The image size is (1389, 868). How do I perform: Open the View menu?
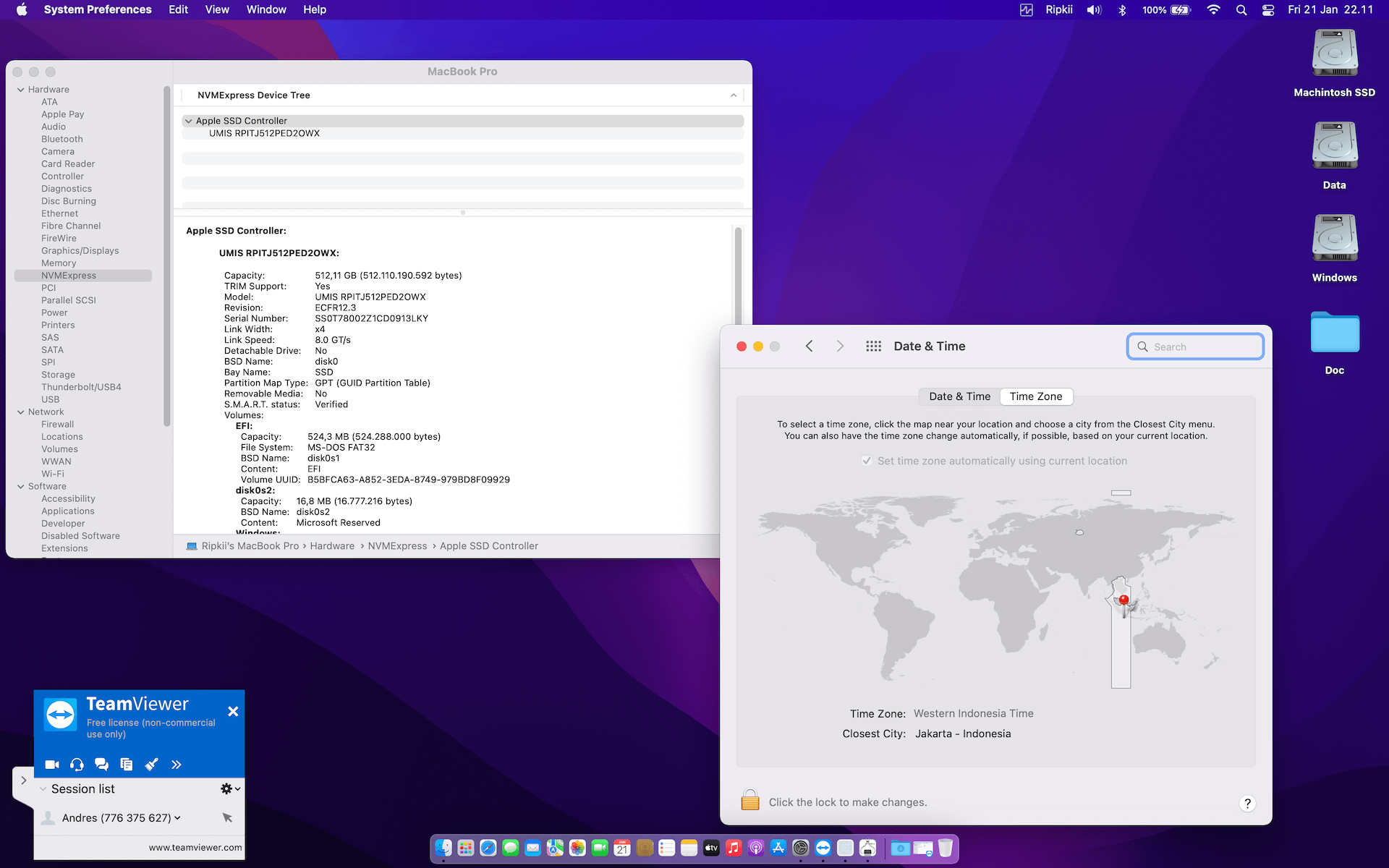click(217, 9)
